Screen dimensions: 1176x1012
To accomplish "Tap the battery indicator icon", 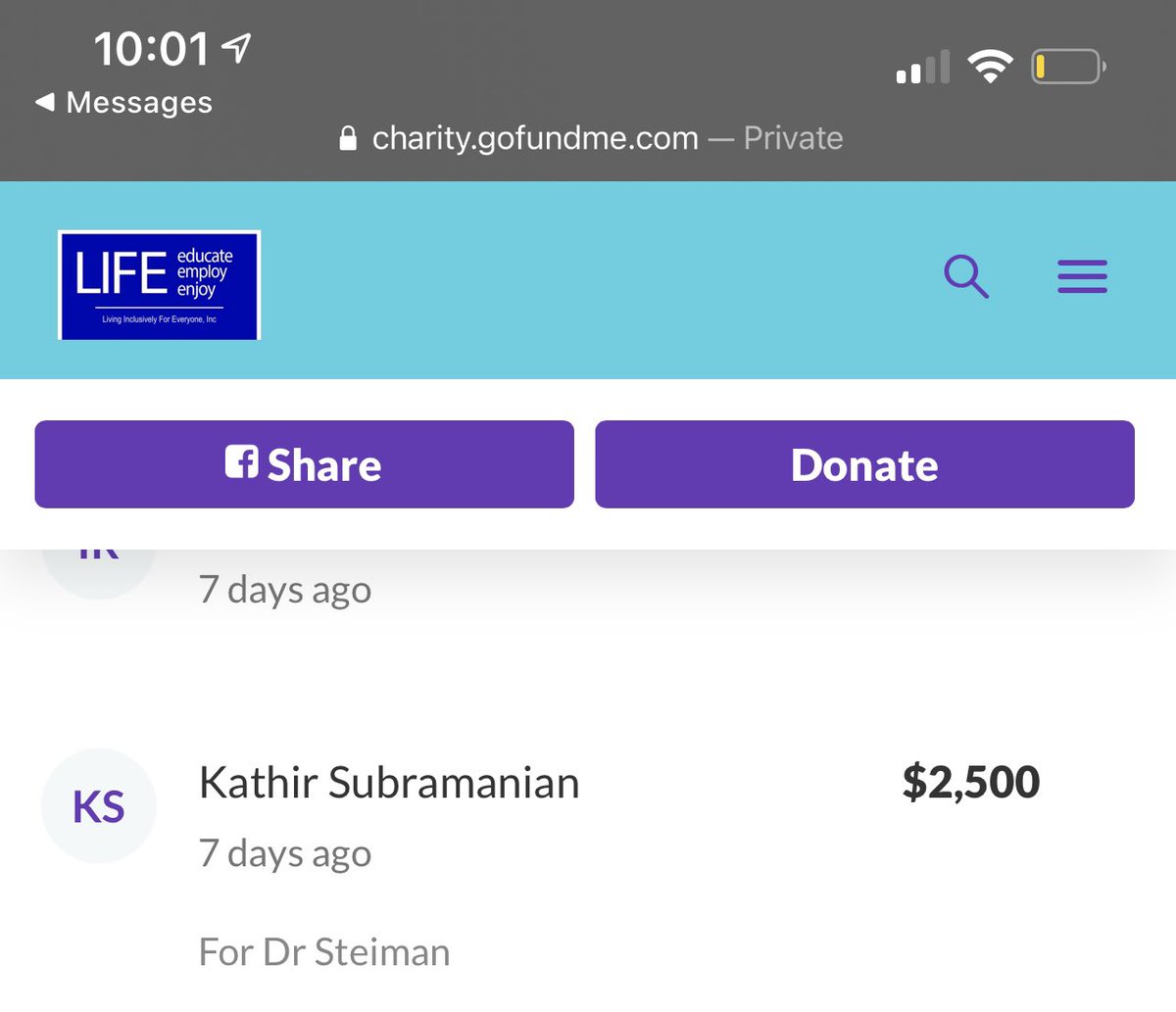I will click(1068, 67).
